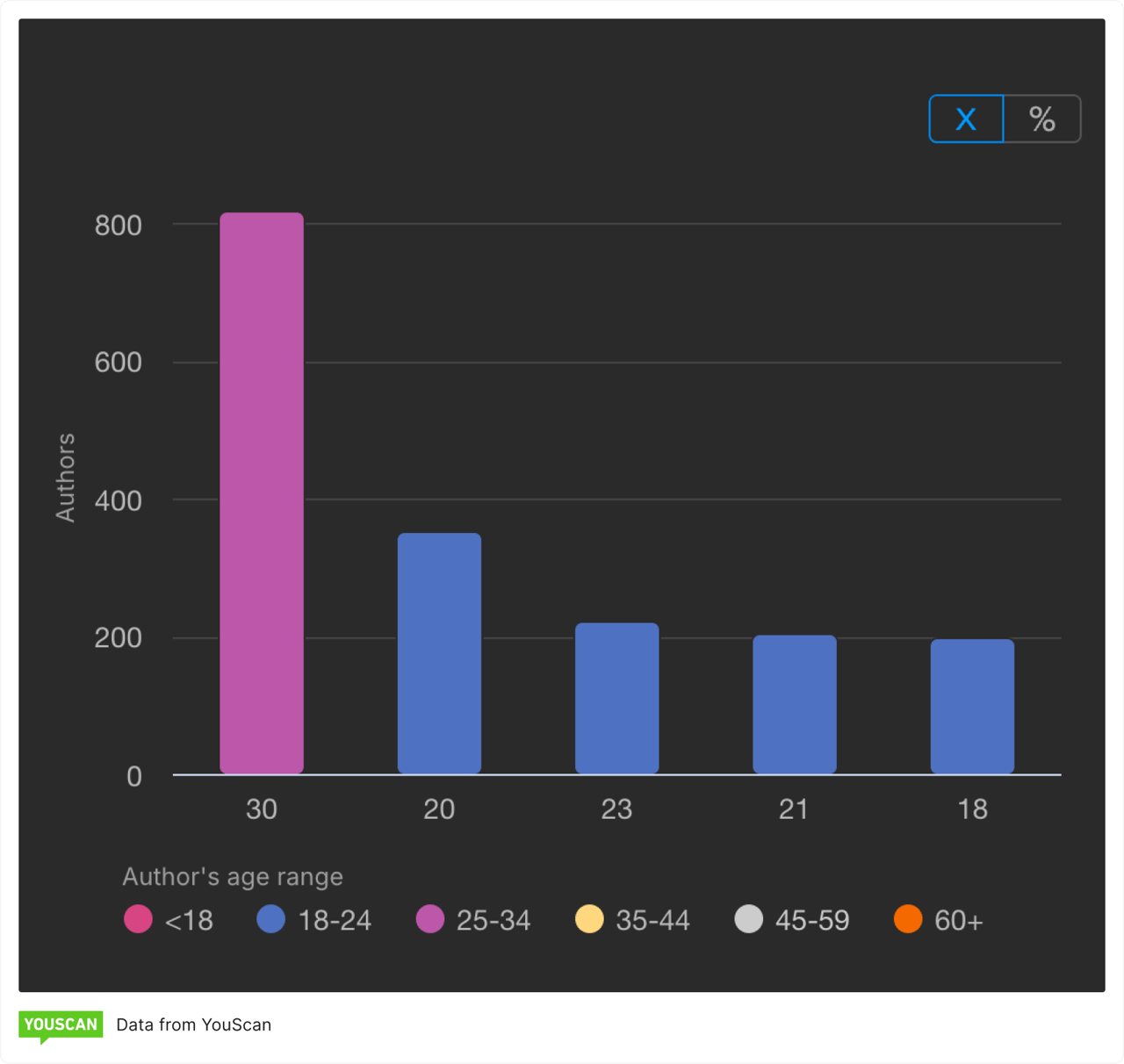This screenshot has width=1124, height=1064.
Task: Click the pink bar for age 30
Action: 262,493
